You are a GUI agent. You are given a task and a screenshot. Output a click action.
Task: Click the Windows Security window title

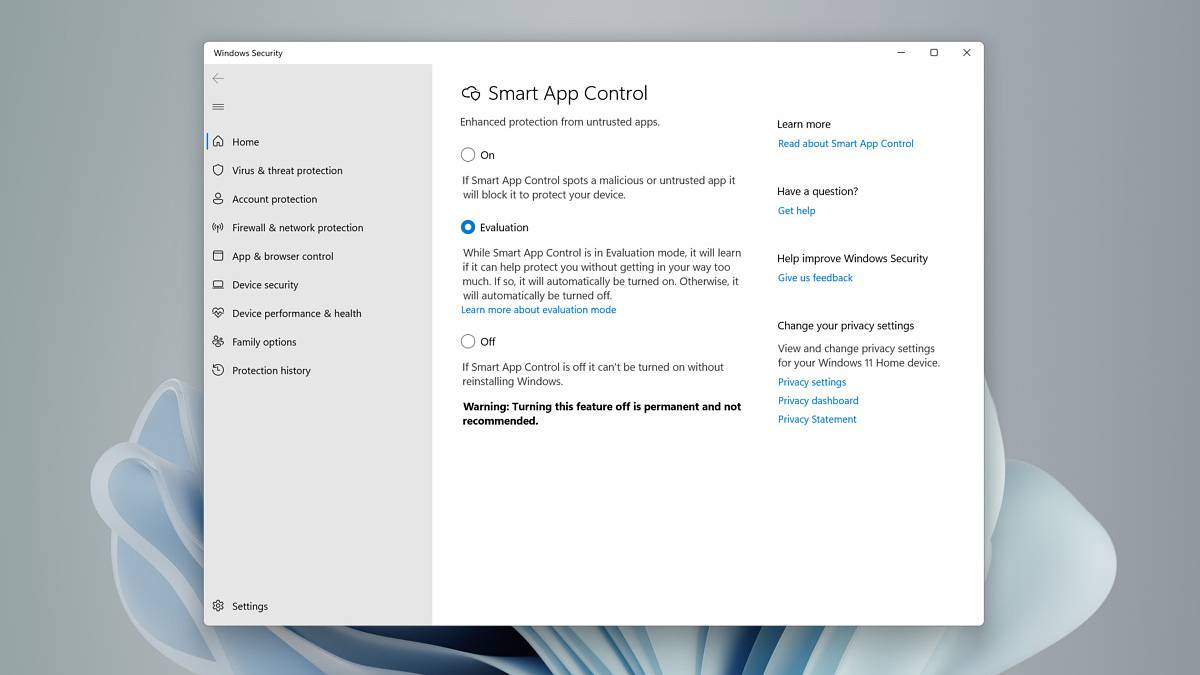[248, 53]
